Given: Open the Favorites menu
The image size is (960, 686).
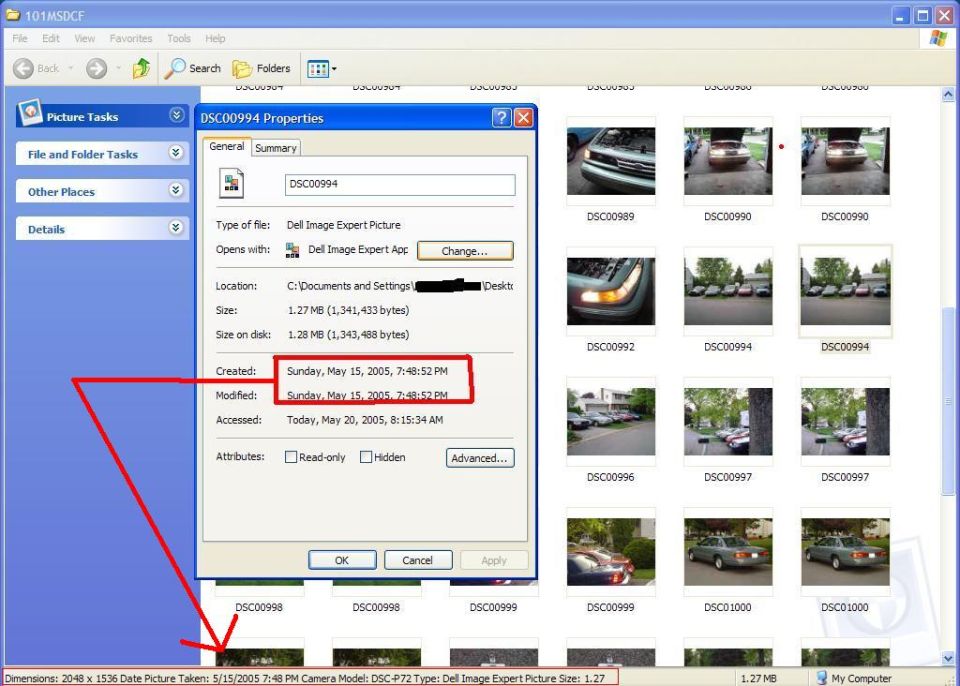Looking at the screenshot, I should (131, 39).
